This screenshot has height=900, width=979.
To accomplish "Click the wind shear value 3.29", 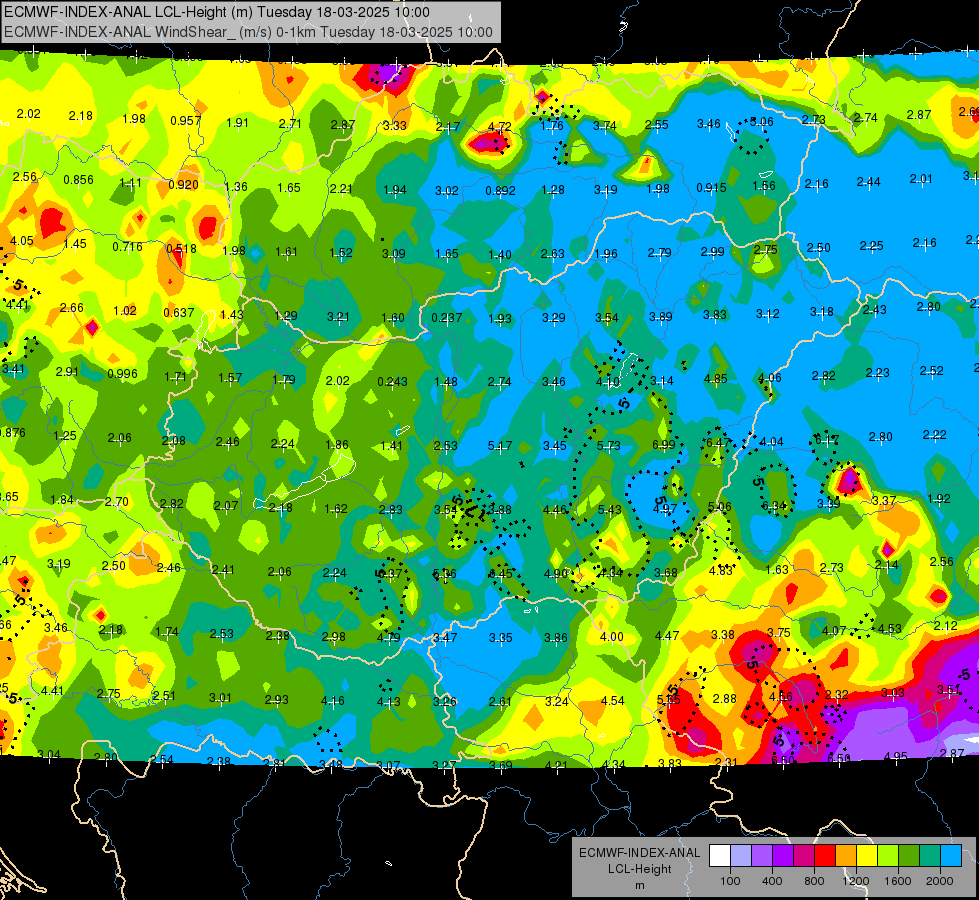I will [554, 318].
